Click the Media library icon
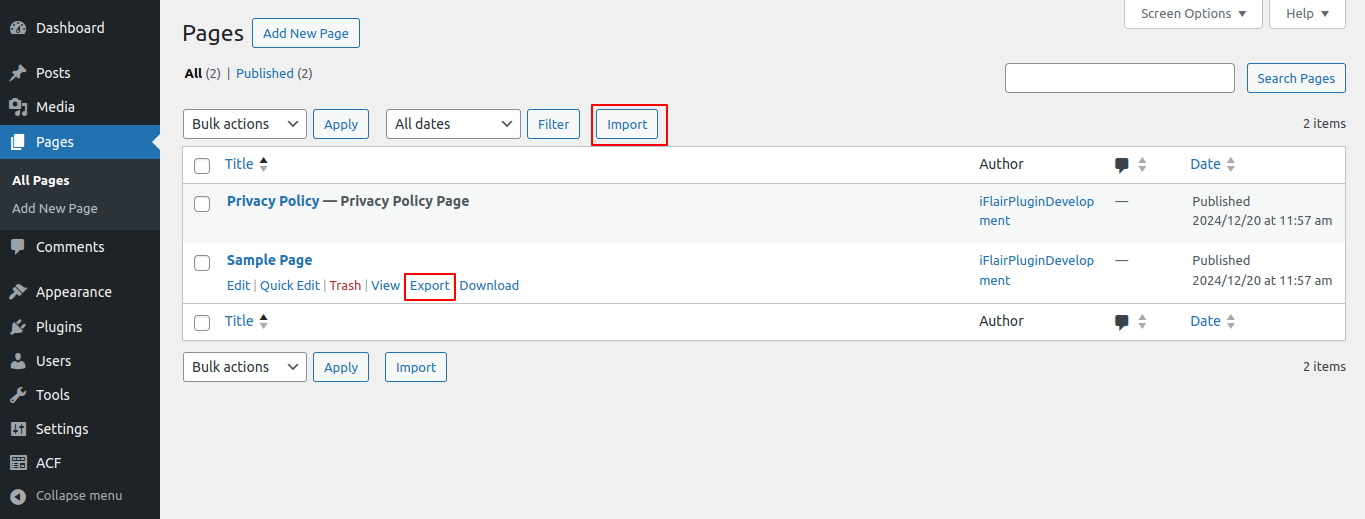 (x=18, y=107)
